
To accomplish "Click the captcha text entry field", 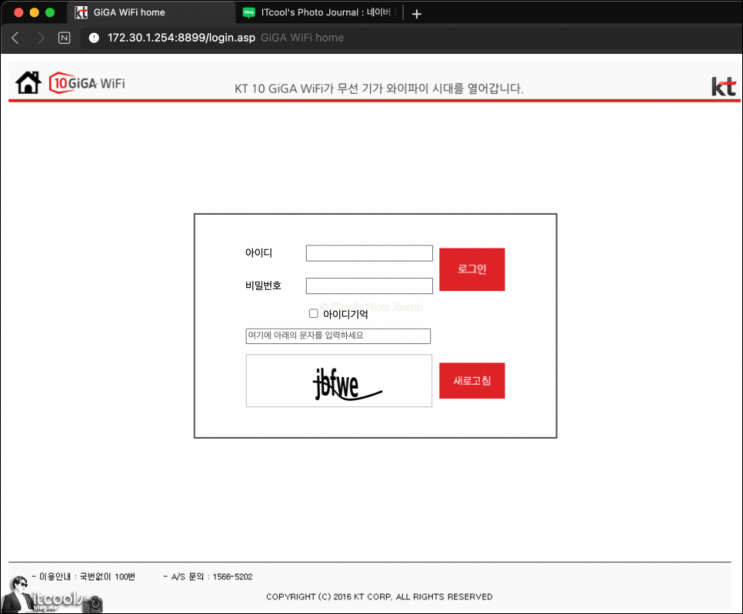I will click(338, 336).
